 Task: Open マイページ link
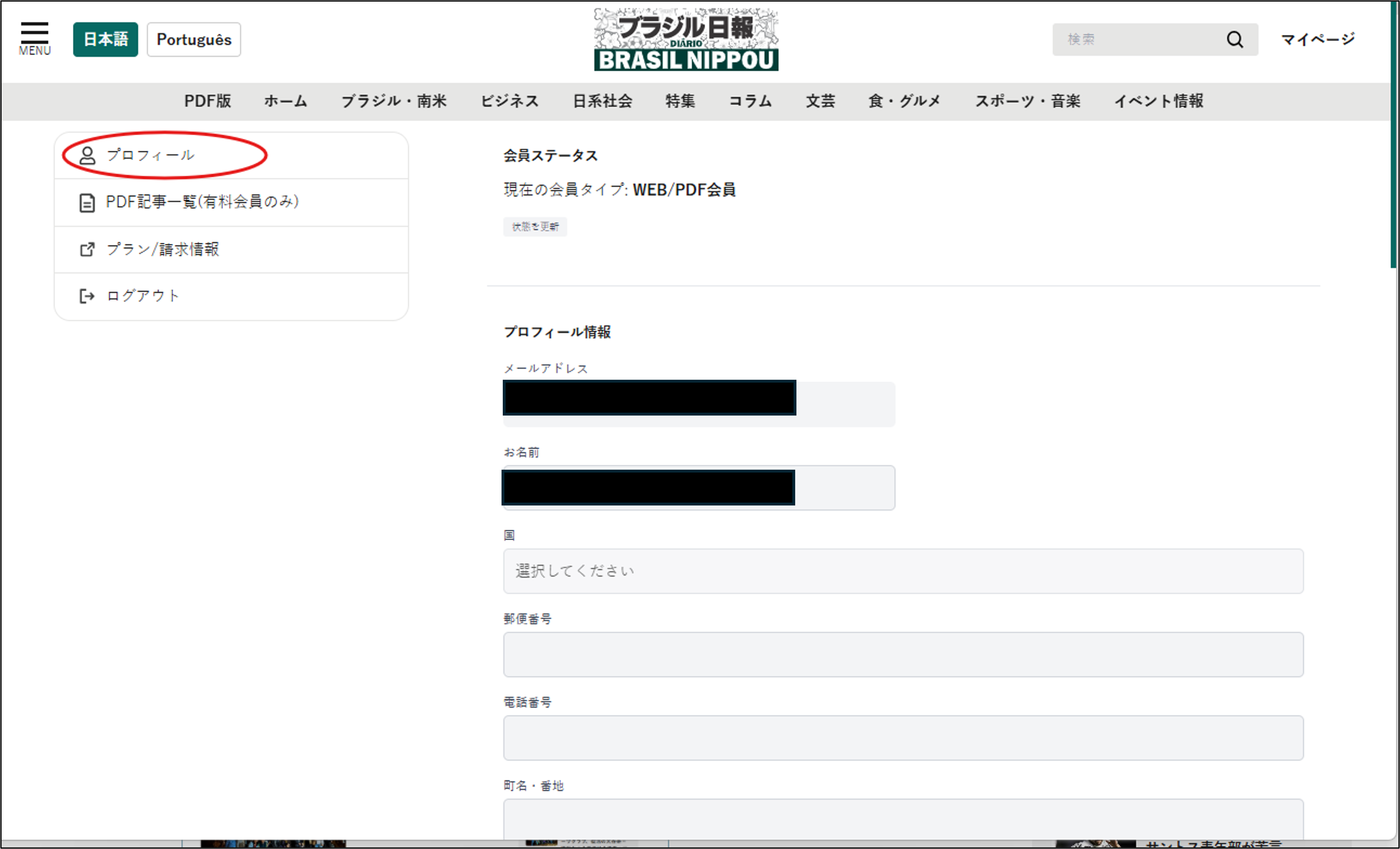pos(1318,39)
